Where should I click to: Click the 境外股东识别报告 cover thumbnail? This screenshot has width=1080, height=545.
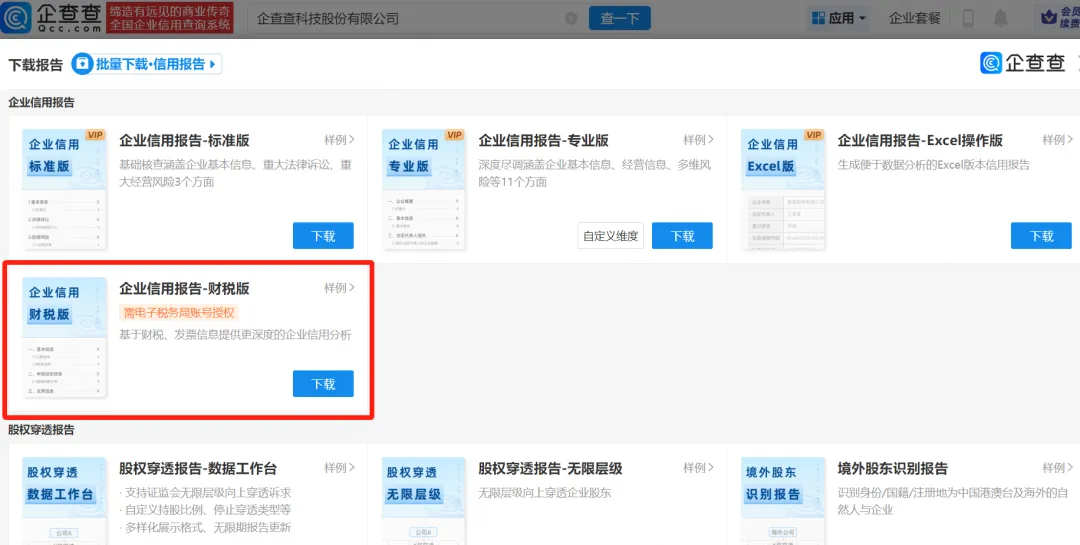tap(784, 500)
